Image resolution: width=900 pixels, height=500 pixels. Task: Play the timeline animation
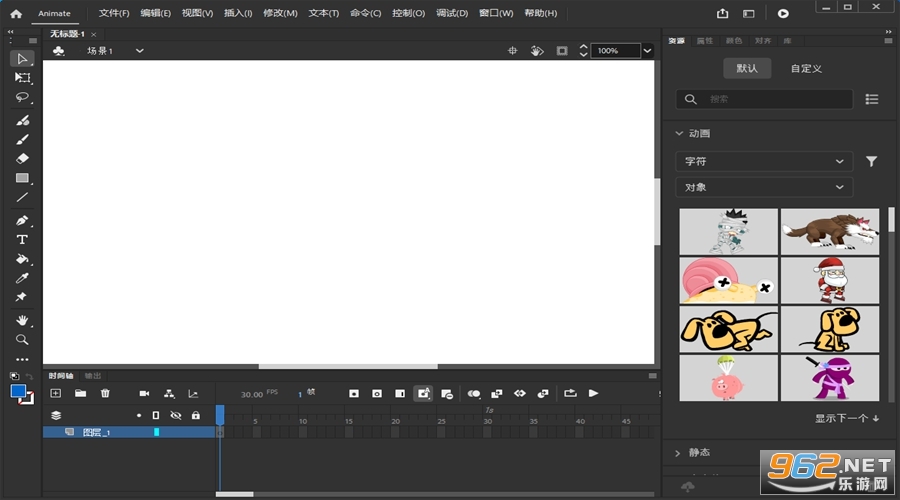tap(593, 393)
